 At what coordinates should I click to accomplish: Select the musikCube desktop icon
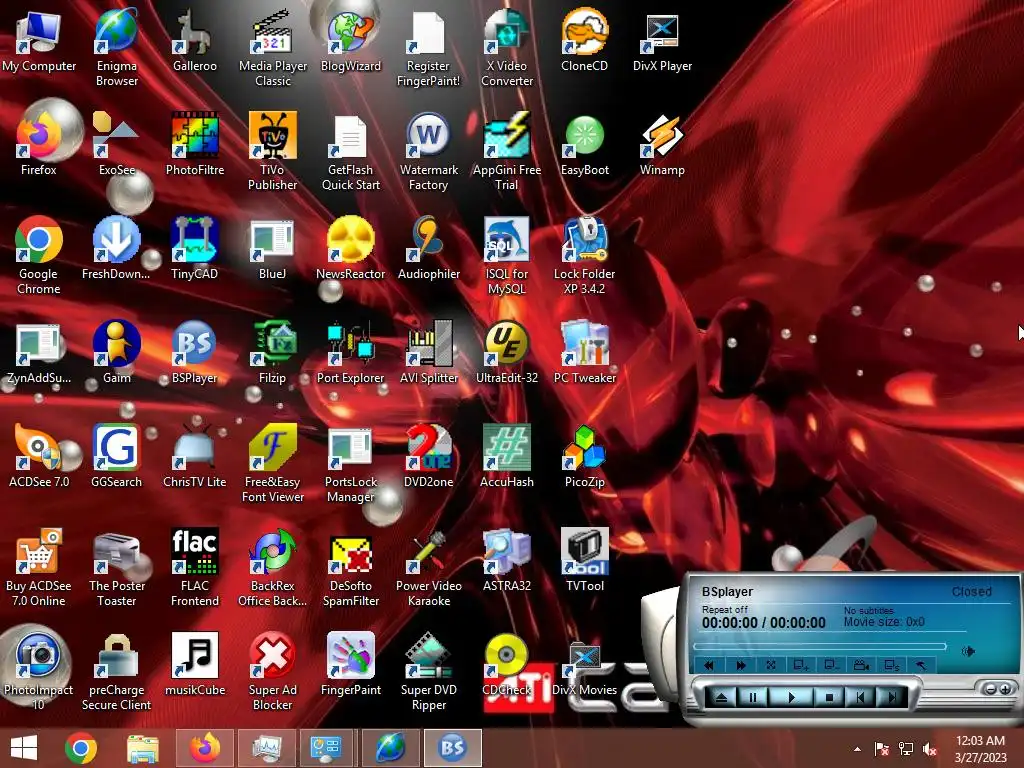(195, 665)
